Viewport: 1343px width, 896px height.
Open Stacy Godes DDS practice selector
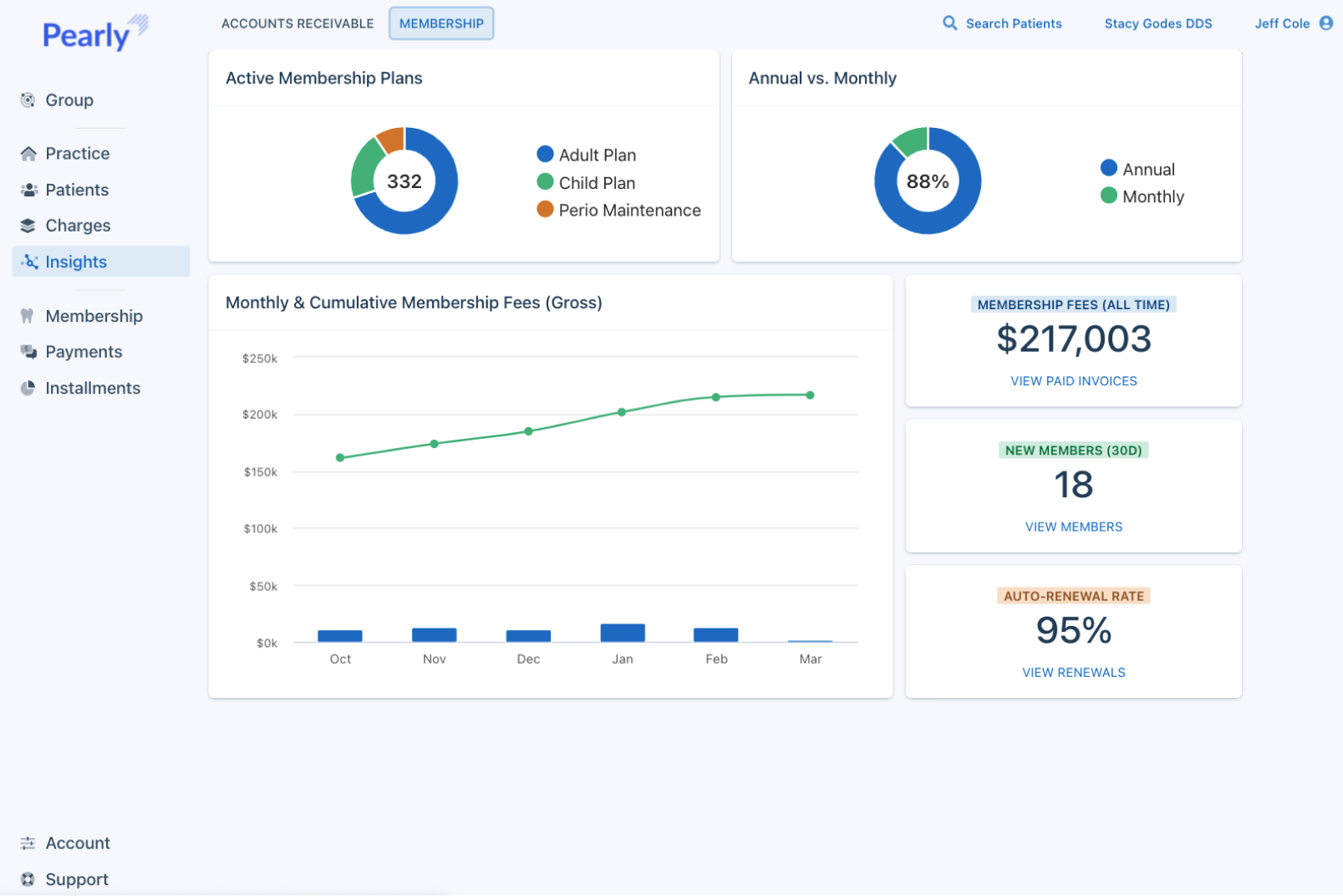click(1158, 23)
